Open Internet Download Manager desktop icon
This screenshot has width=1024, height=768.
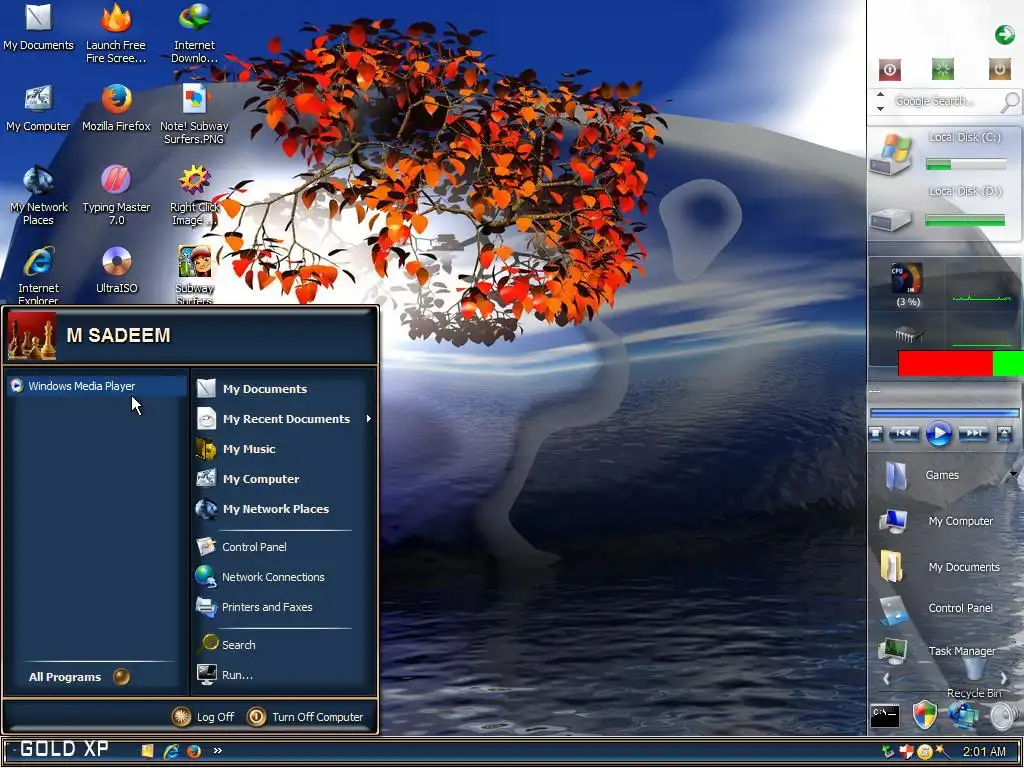194,33
